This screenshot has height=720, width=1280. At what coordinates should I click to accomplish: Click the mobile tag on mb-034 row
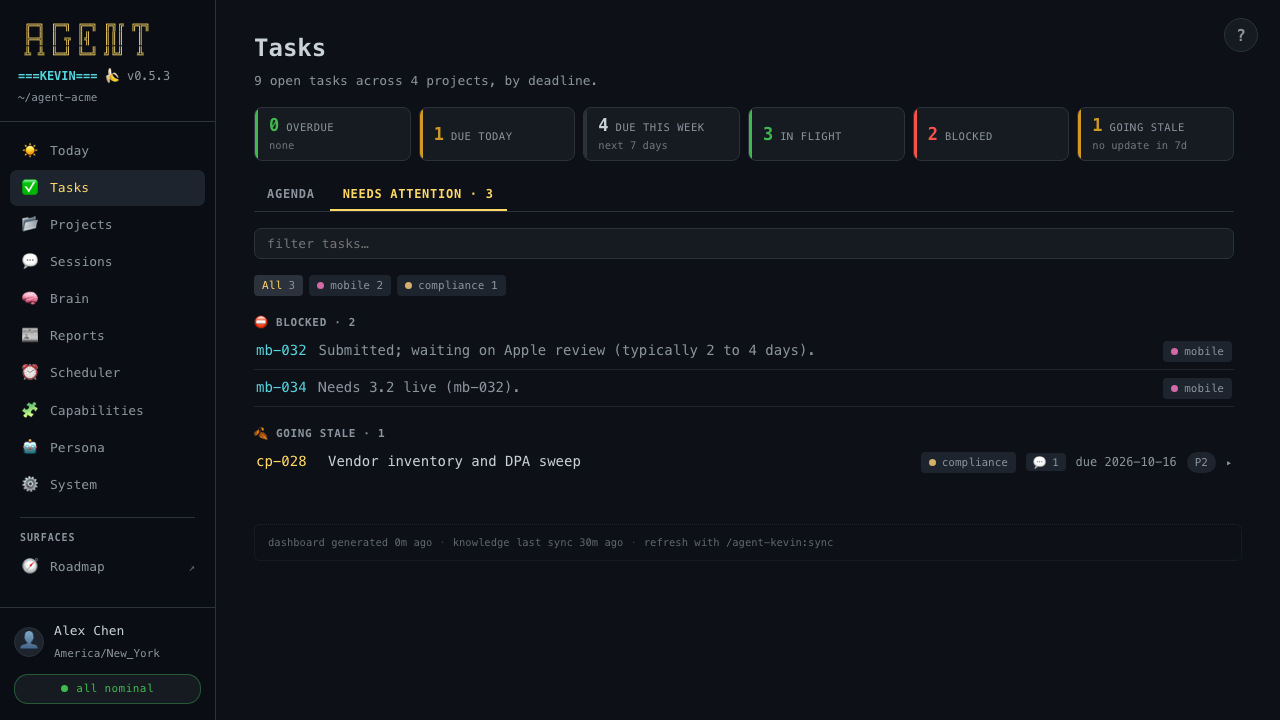point(1197,388)
